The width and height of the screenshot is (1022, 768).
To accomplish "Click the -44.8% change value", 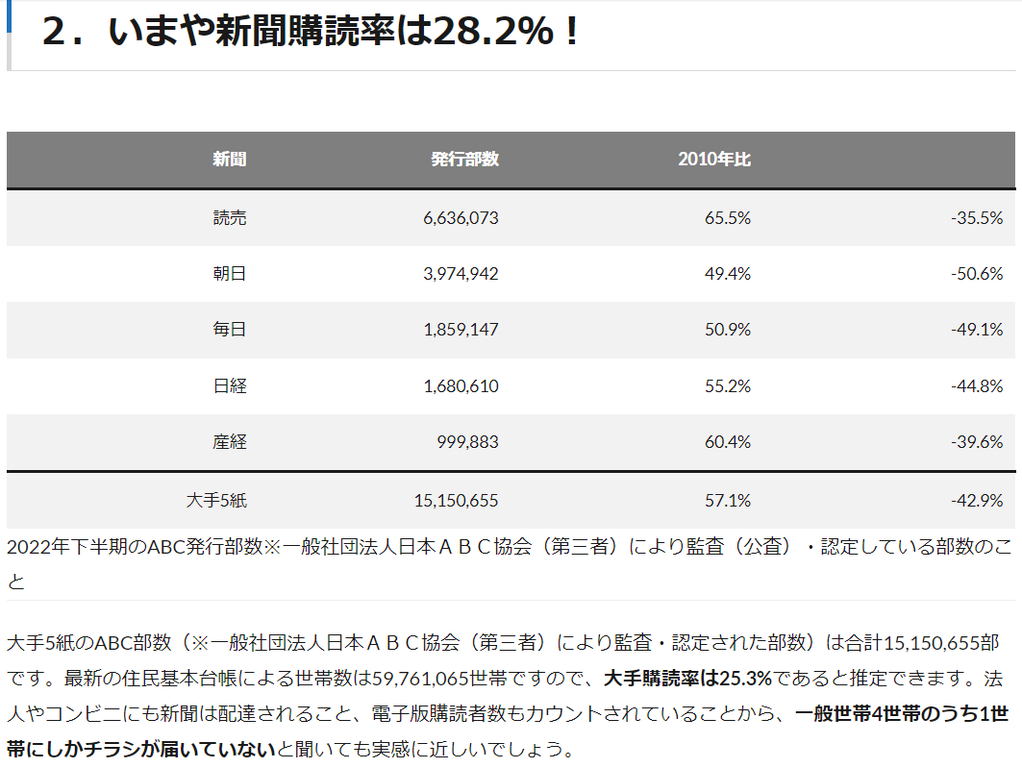I will coord(976,386).
